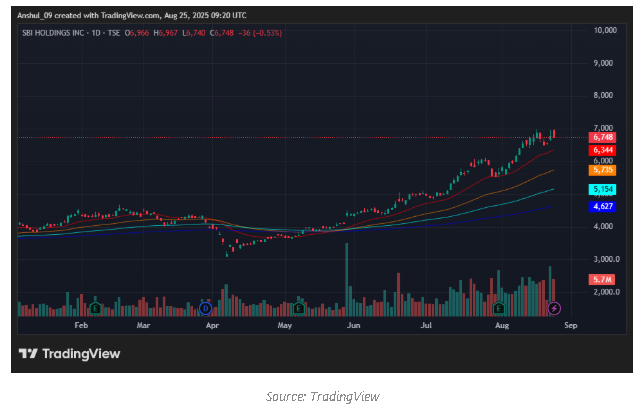The width and height of the screenshot is (642, 407).
Task: Click the 2,000.0 price axis label
Action: tap(606, 292)
